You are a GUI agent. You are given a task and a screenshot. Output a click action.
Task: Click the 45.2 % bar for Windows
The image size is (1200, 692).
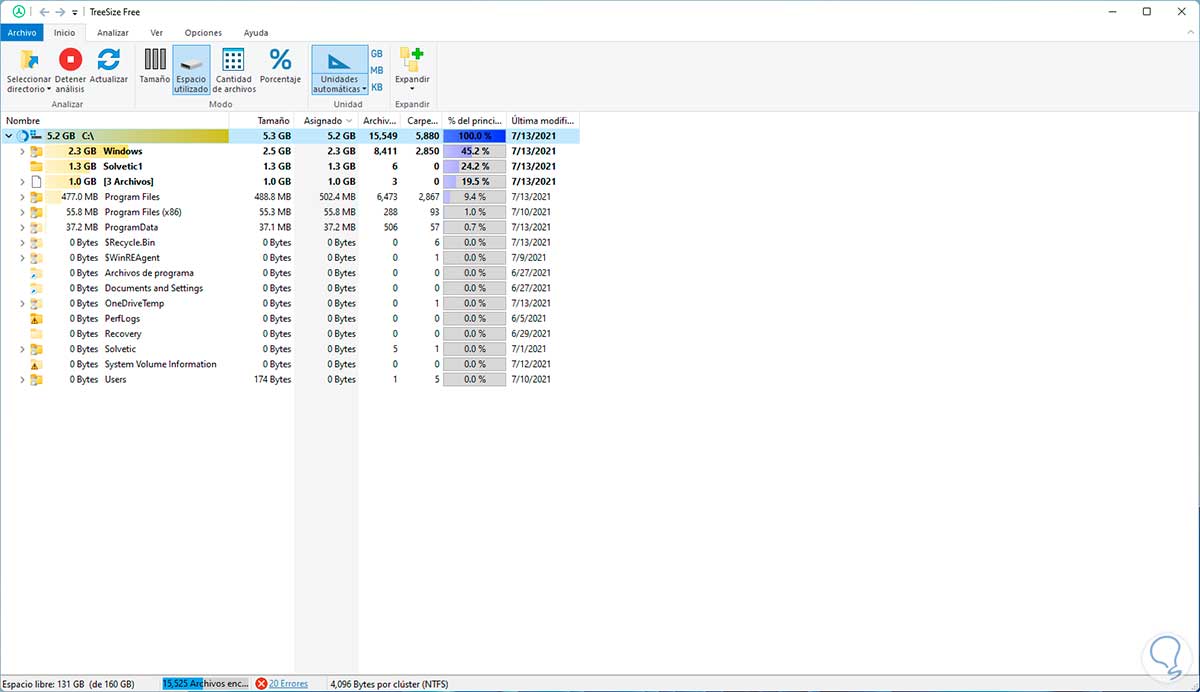475,151
